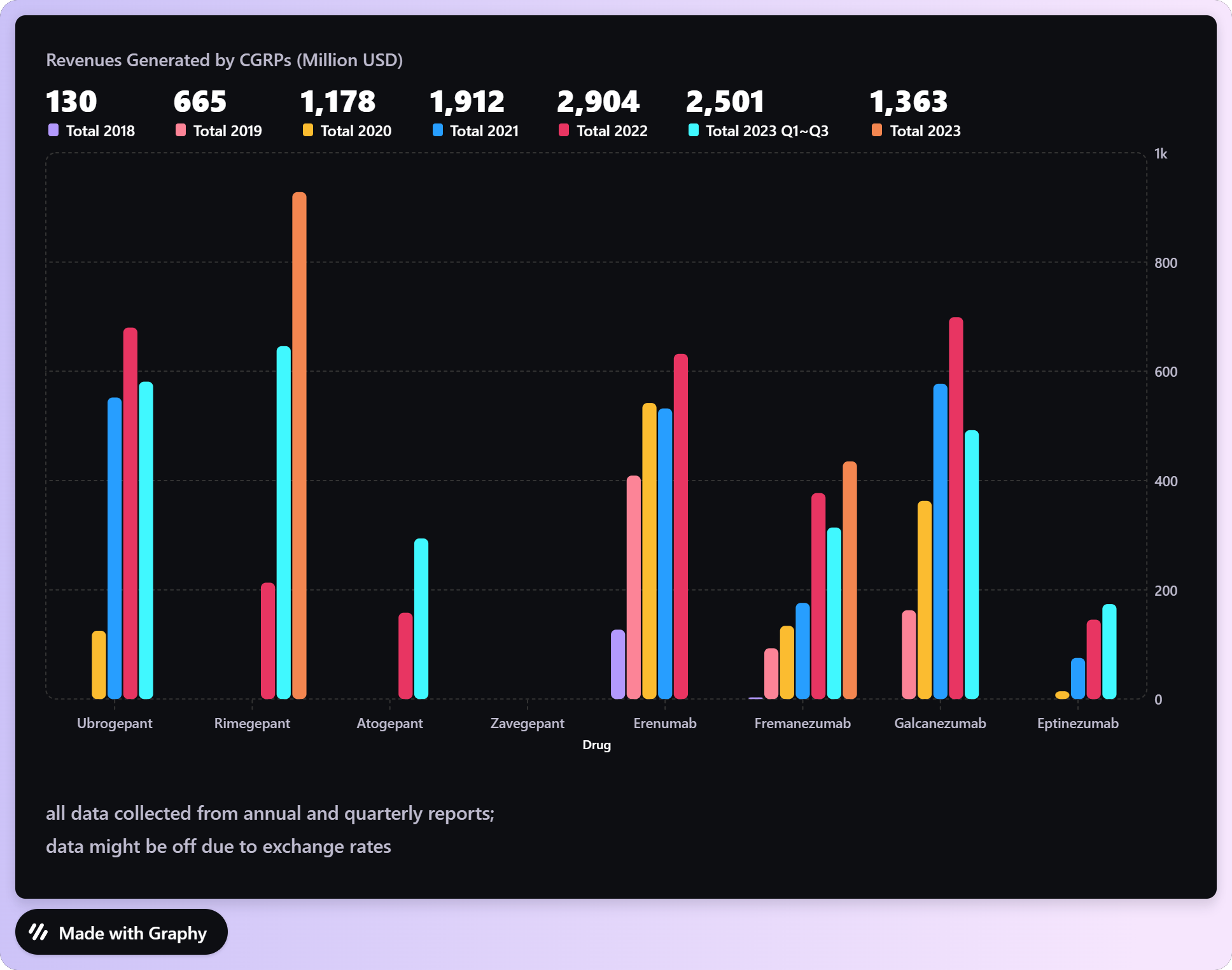Image resolution: width=1232 pixels, height=970 pixels.
Task: Click the orange Total 2023 legend swatch
Action: (877, 130)
